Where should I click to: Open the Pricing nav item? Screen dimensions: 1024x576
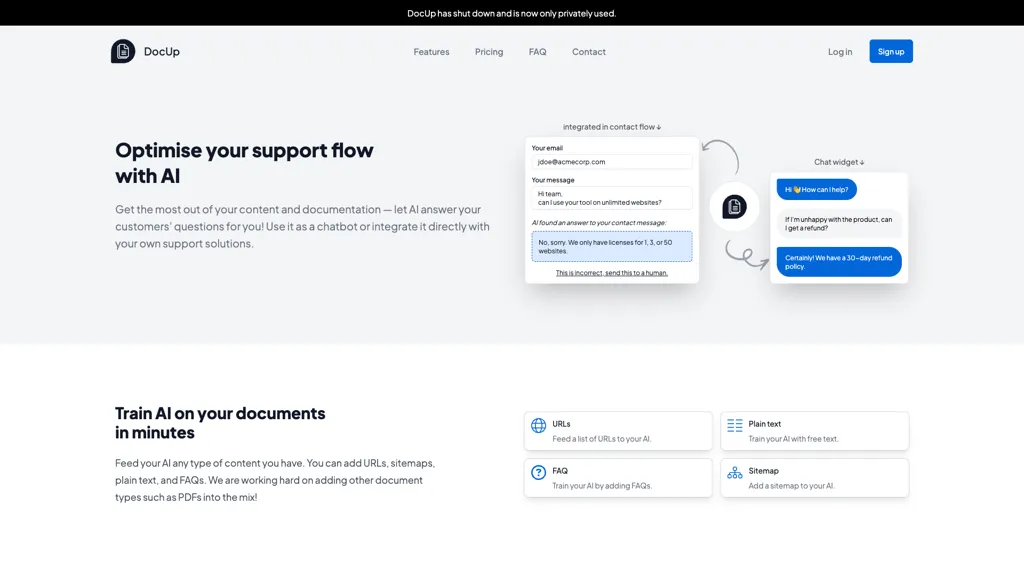pyautogui.click(x=488, y=52)
